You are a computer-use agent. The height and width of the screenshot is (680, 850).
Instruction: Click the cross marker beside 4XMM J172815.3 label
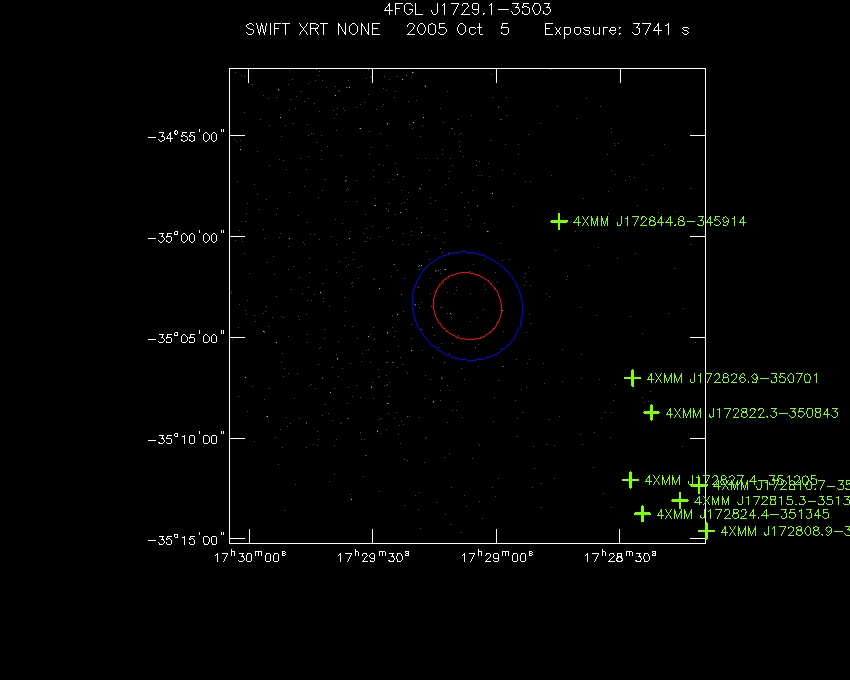pyautogui.click(x=680, y=501)
